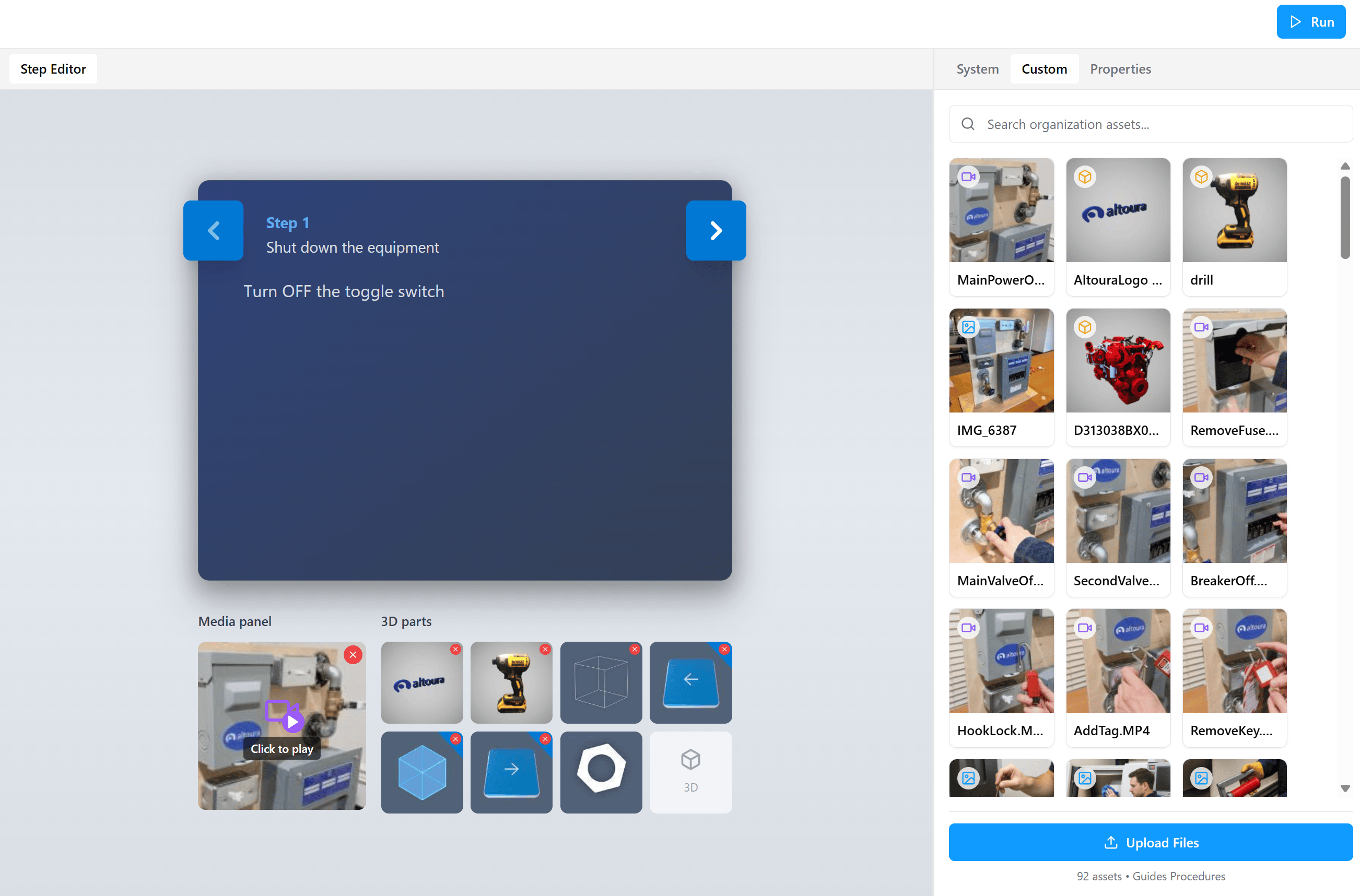The image size is (1360, 896).
Task: Select the HookLock.M... video asset
Action: (x=1001, y=678)
